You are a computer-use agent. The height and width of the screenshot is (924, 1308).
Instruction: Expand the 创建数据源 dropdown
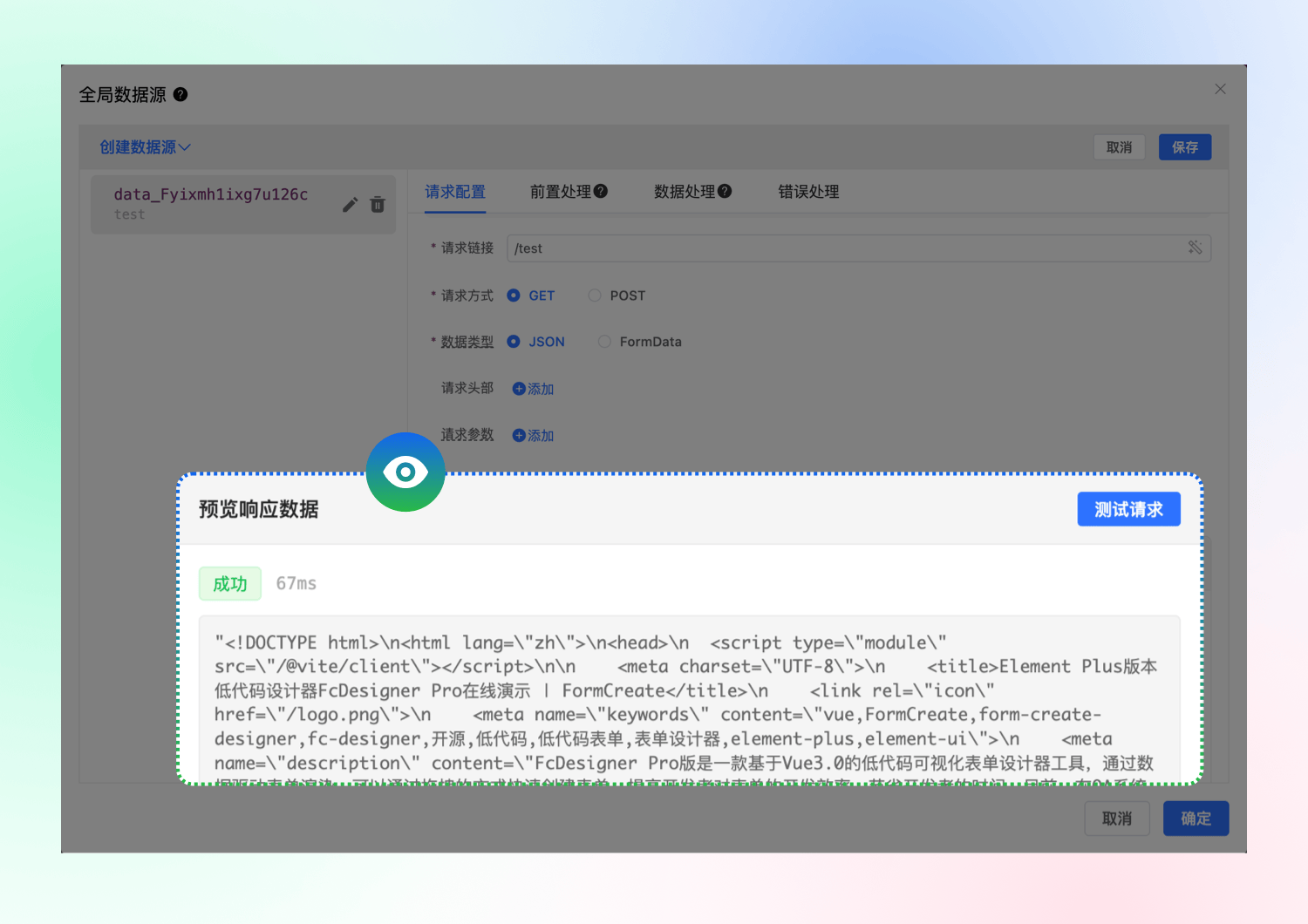[x=145, y=147]
